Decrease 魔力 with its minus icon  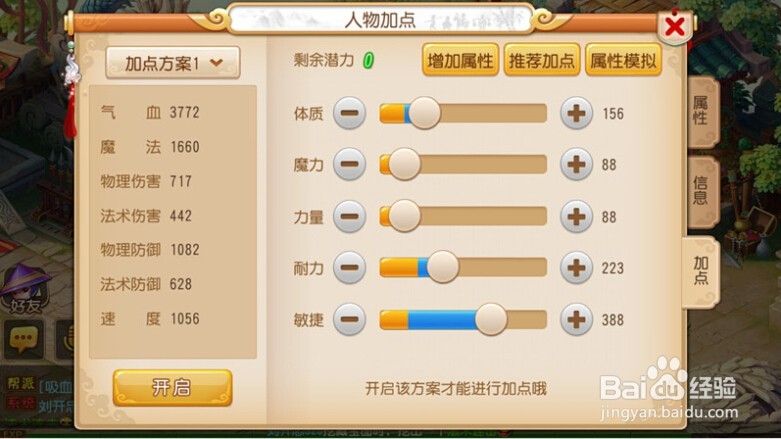(349, 164)
